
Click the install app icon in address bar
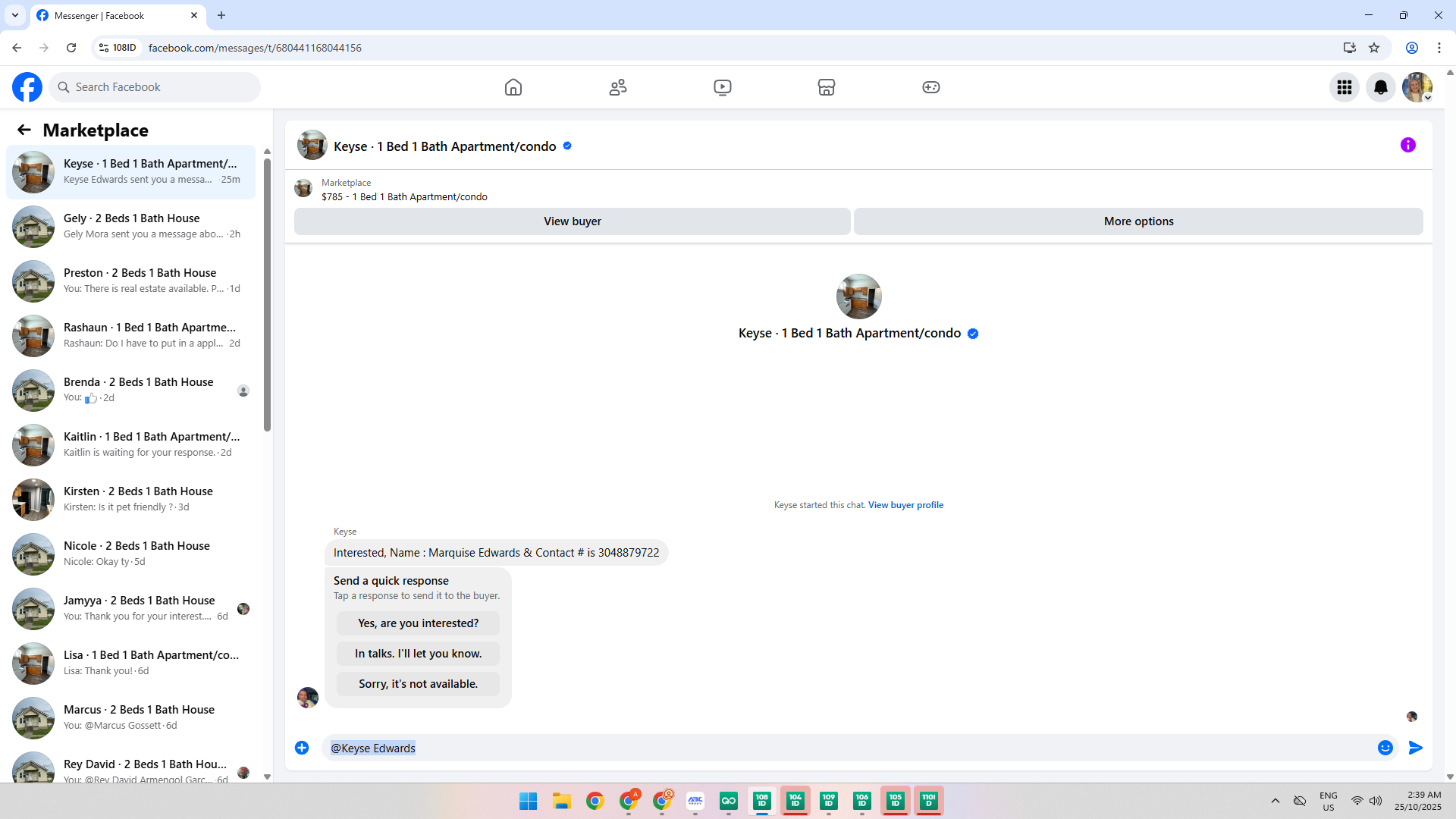[x=1350, y=48]
